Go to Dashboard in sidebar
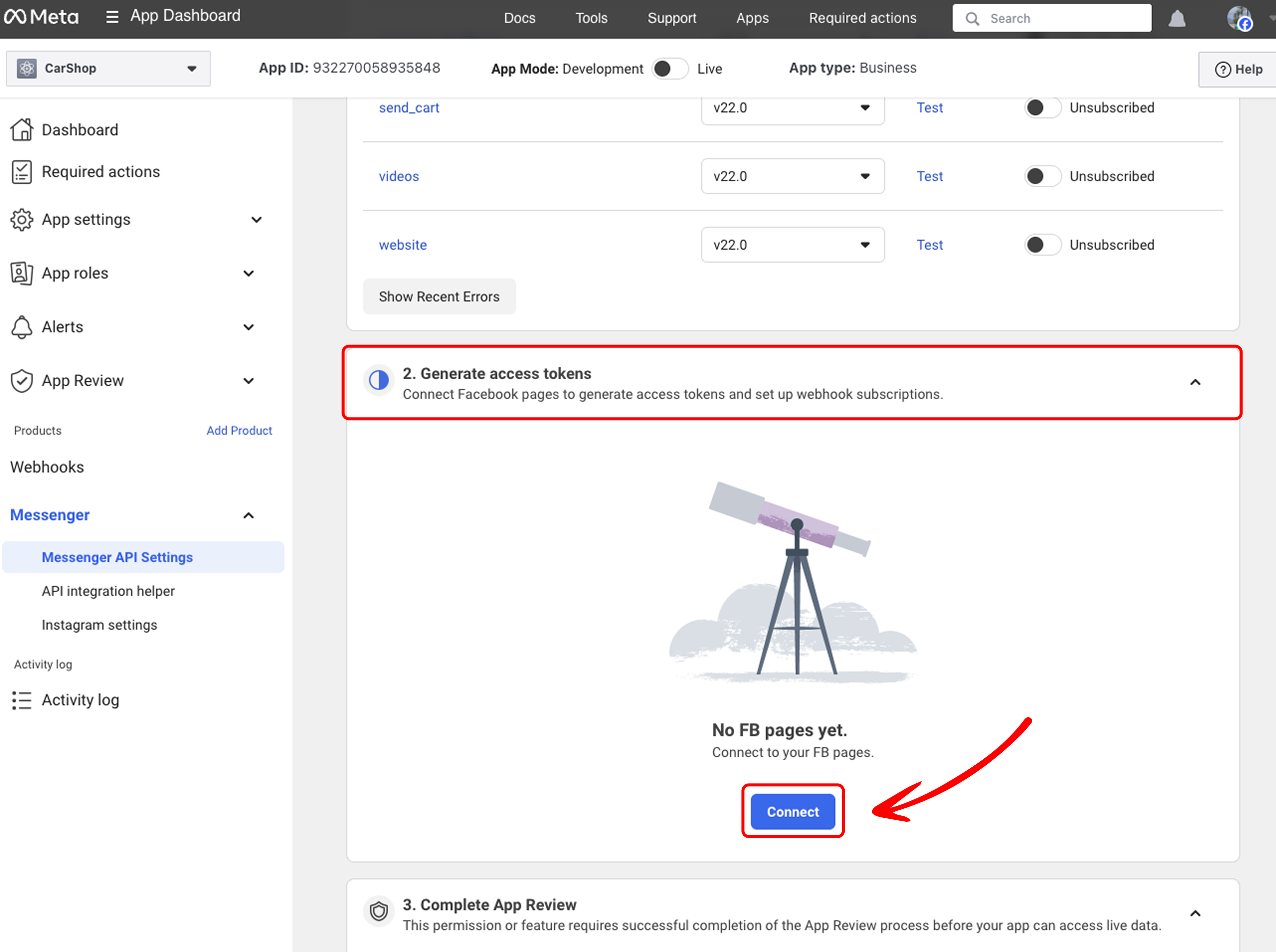The height and width of the screenshot is (952, 1276). 80,130
